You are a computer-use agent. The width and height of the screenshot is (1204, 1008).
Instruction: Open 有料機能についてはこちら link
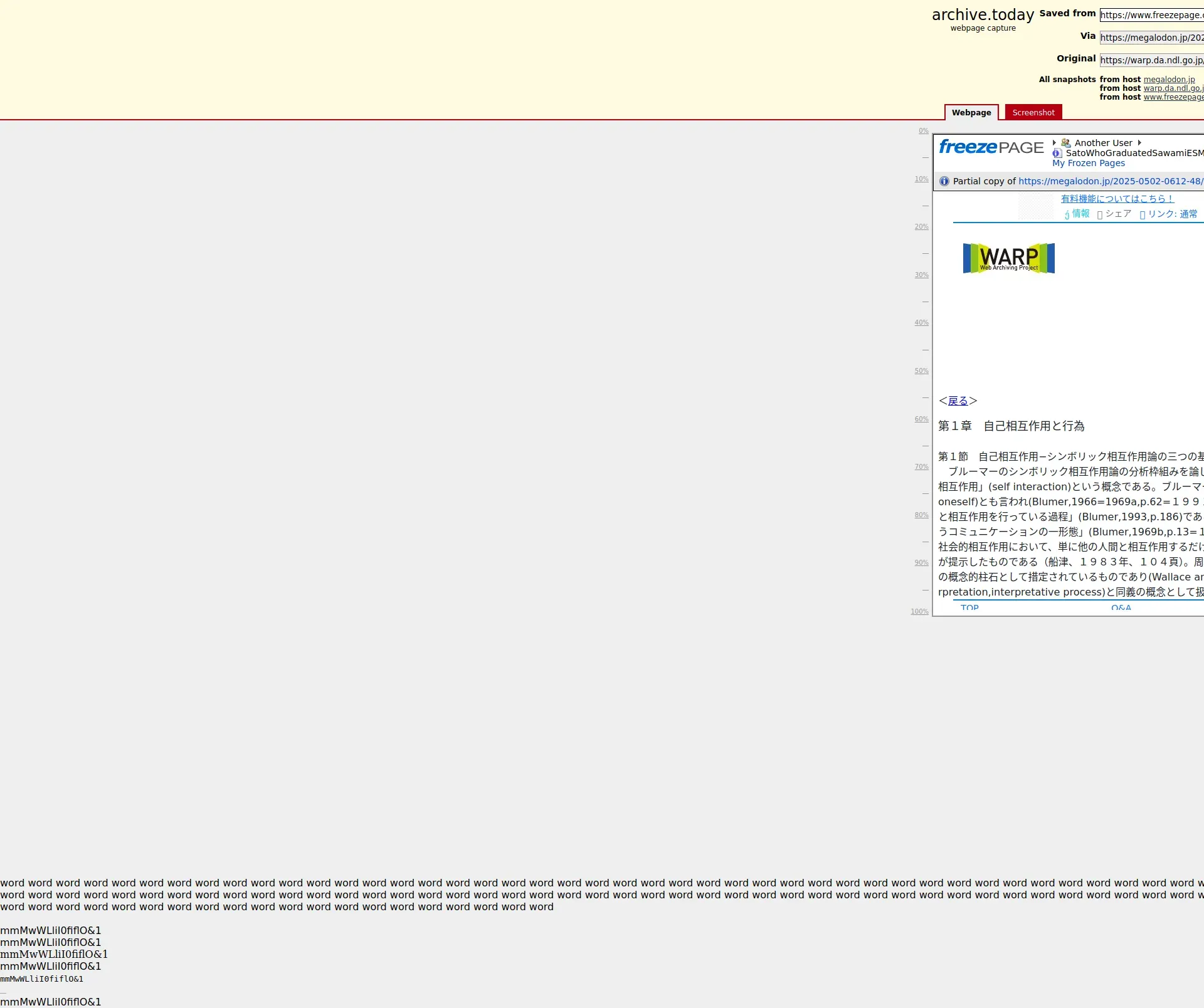1117,199
